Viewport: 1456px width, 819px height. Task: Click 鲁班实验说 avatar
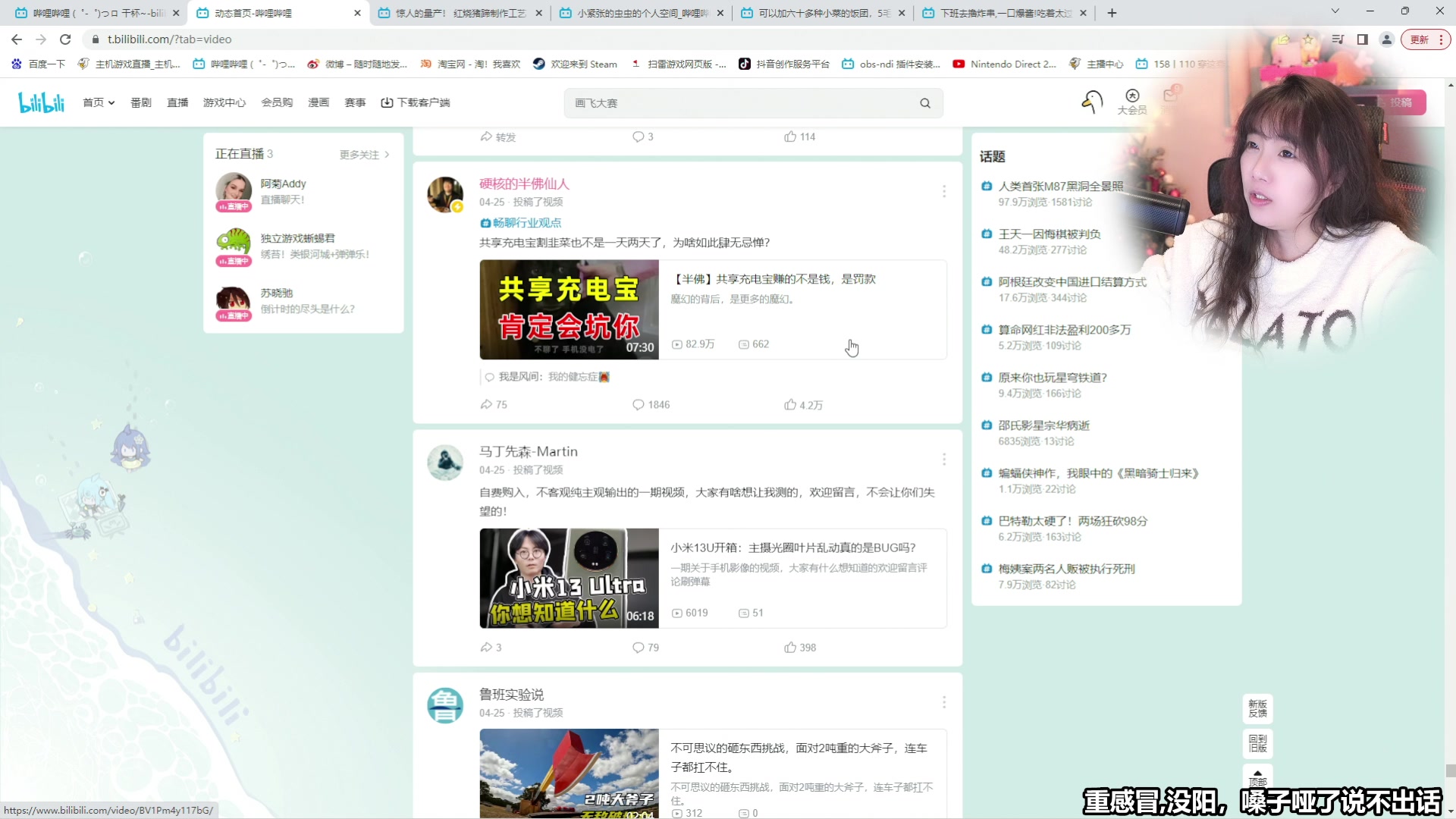coord(445,706)
